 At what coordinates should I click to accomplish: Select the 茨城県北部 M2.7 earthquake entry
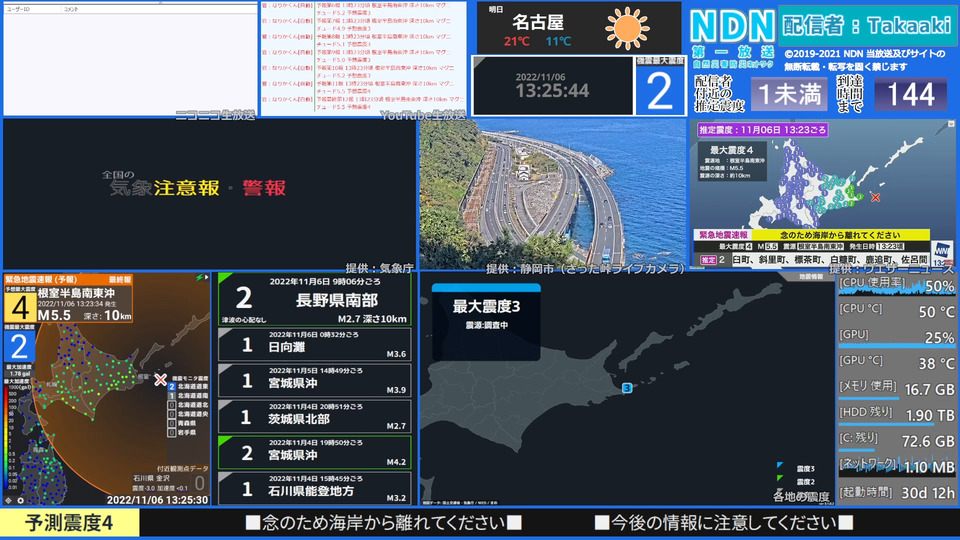click(x=315, y=417)
